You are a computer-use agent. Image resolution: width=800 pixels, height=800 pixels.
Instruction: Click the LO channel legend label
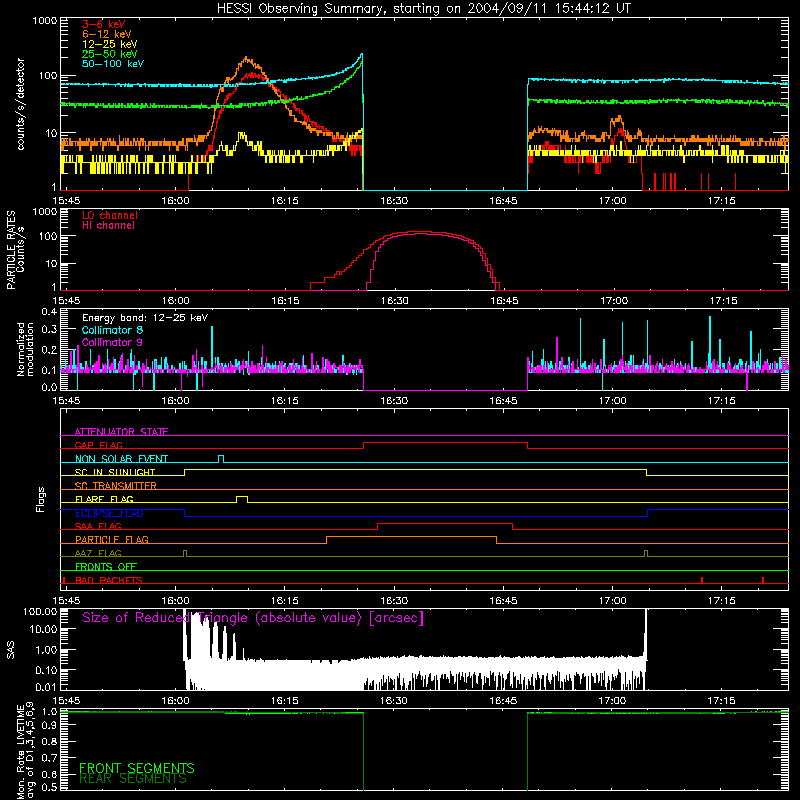point(110,215)
